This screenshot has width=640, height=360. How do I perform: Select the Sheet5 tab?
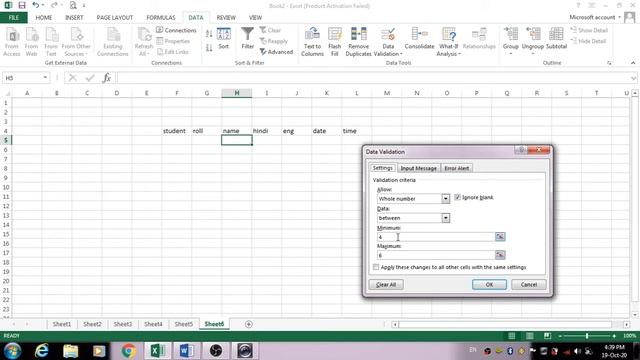click(x=184, y=324)
